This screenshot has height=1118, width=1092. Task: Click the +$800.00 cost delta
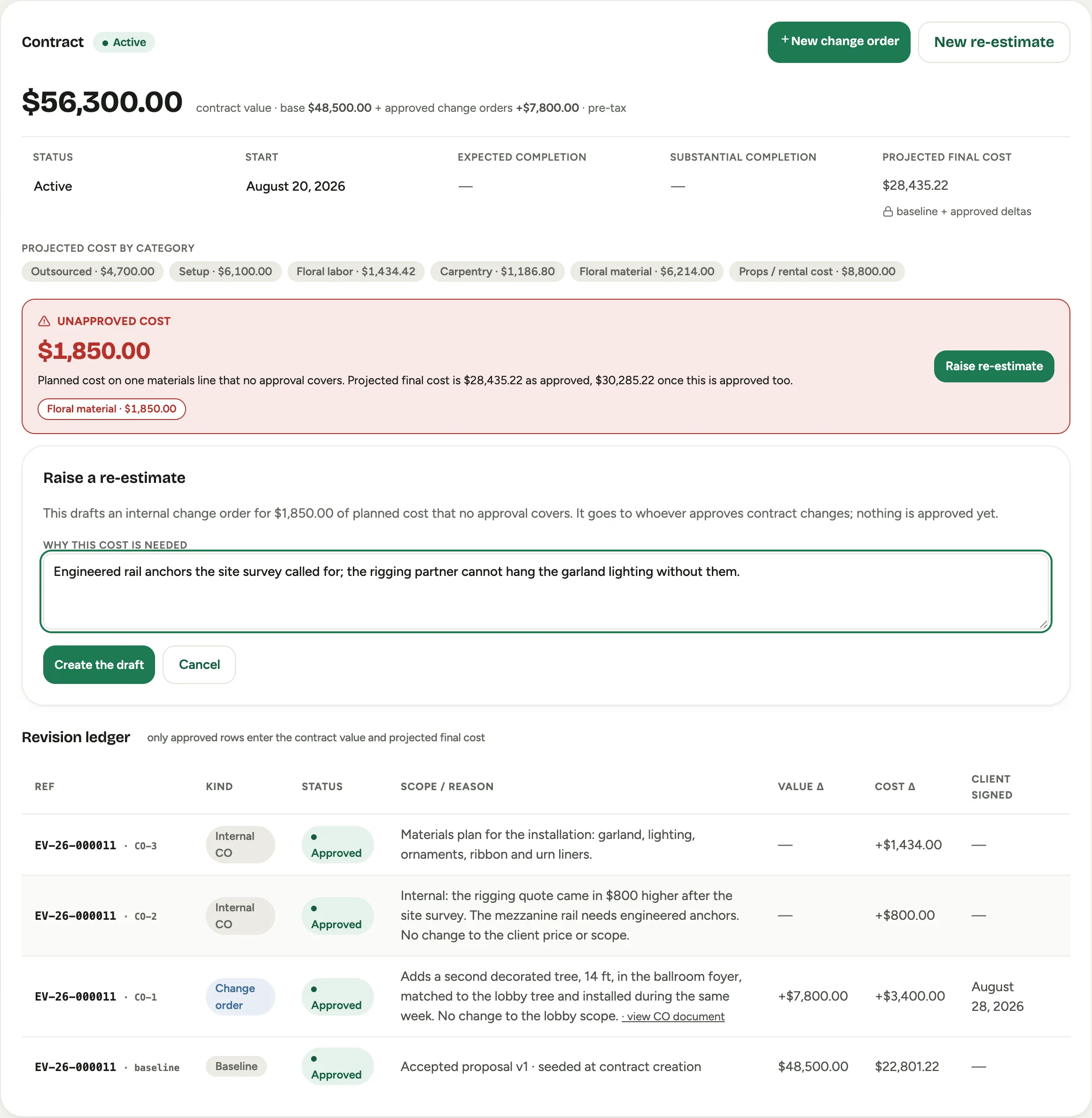tap(905, 916)
